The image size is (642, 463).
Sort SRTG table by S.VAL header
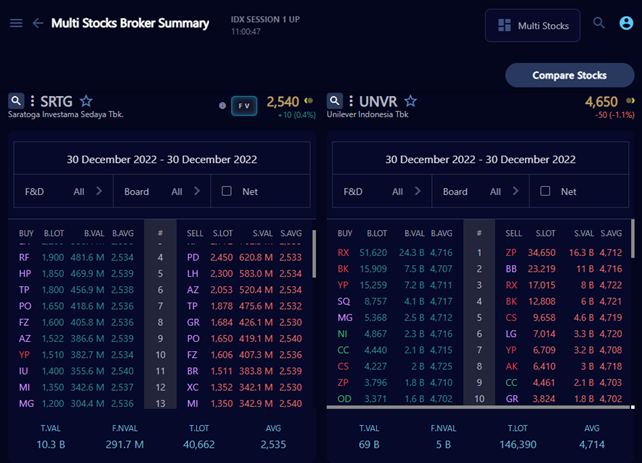click(x=262, y=233)
